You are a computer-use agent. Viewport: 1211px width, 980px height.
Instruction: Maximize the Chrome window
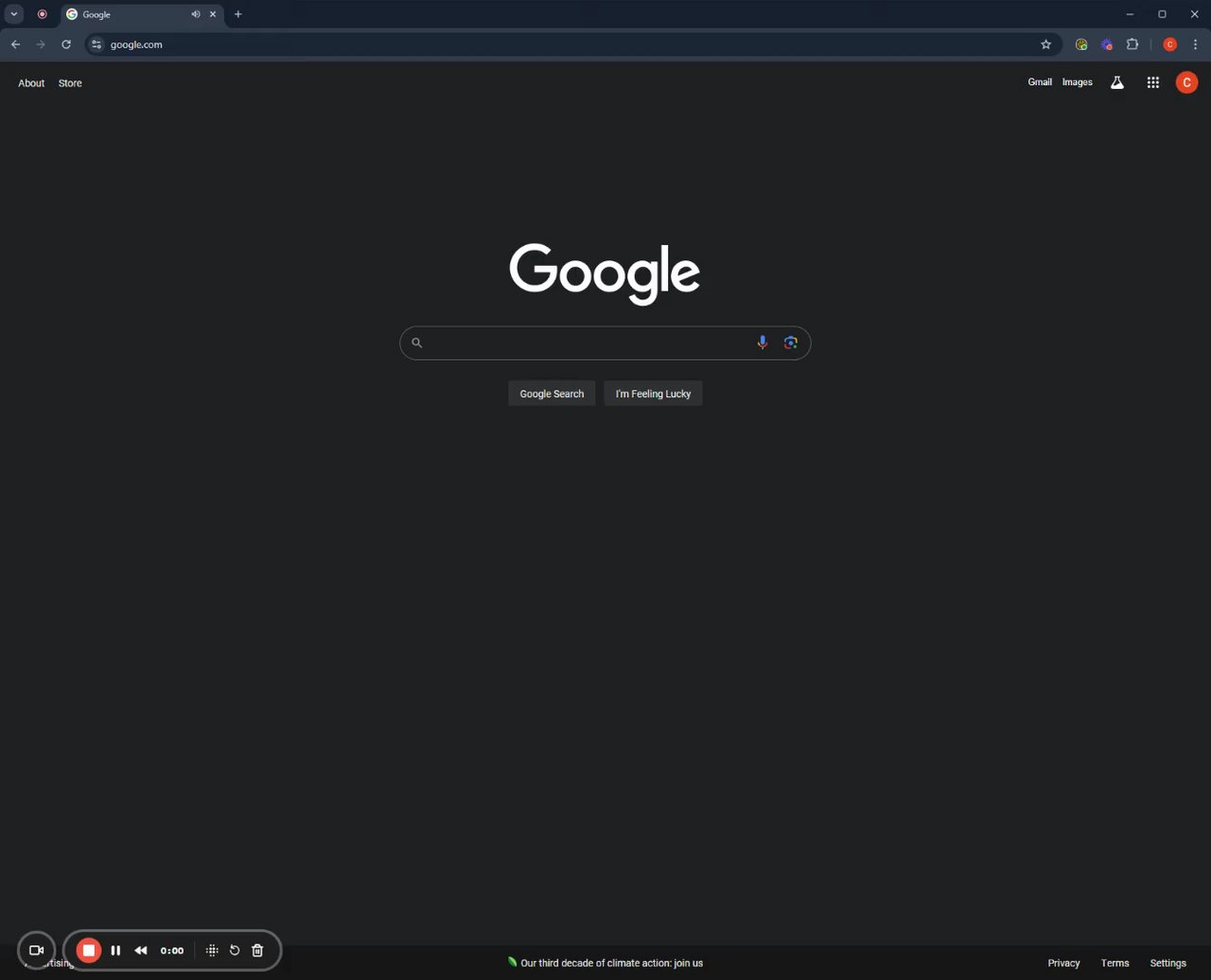1162,14
